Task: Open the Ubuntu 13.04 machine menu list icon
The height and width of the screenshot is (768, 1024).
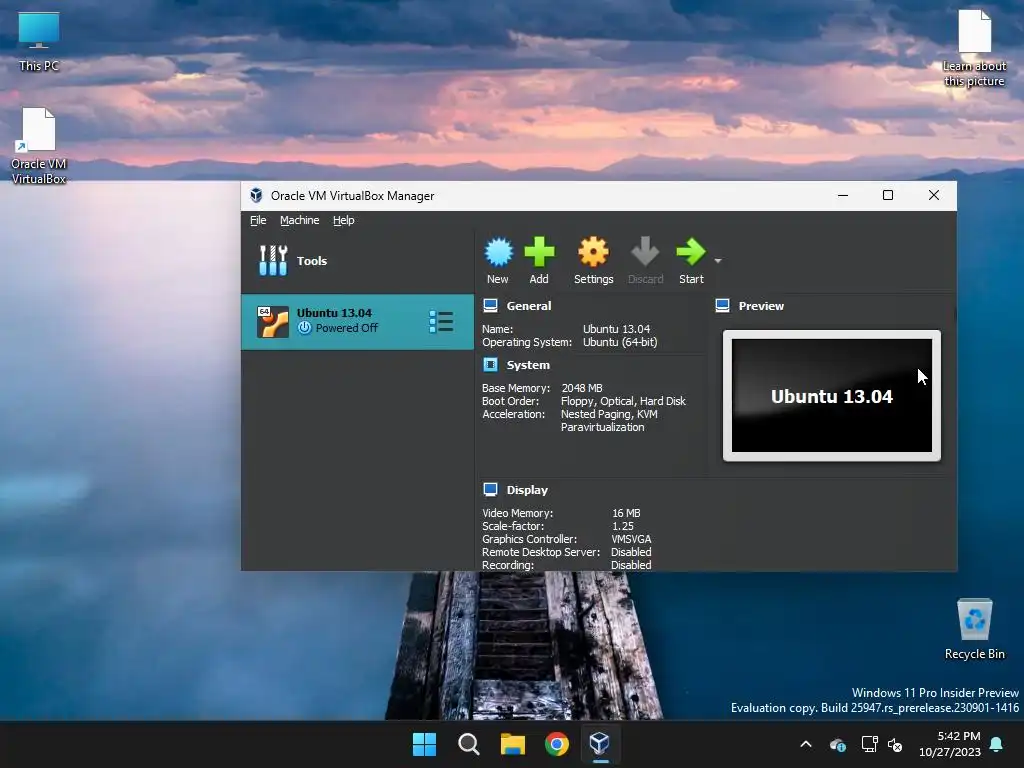Action: pos(441,321)
